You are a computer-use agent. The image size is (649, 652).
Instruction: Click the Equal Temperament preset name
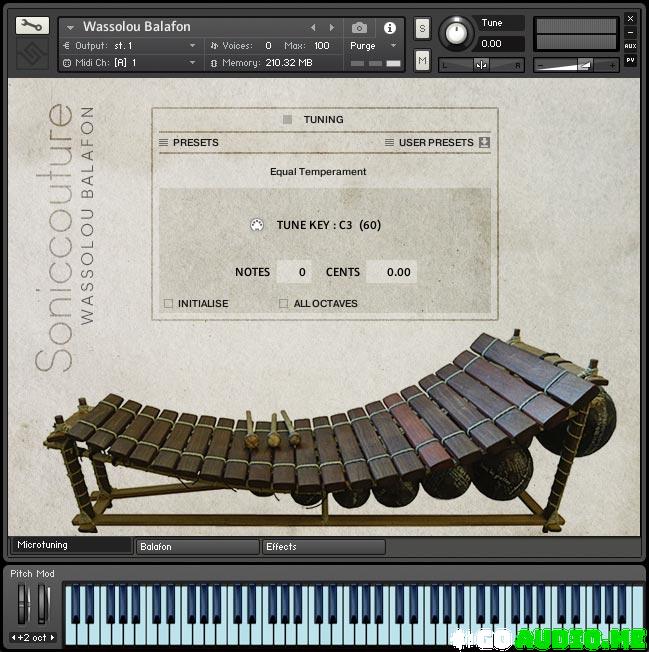318,172
